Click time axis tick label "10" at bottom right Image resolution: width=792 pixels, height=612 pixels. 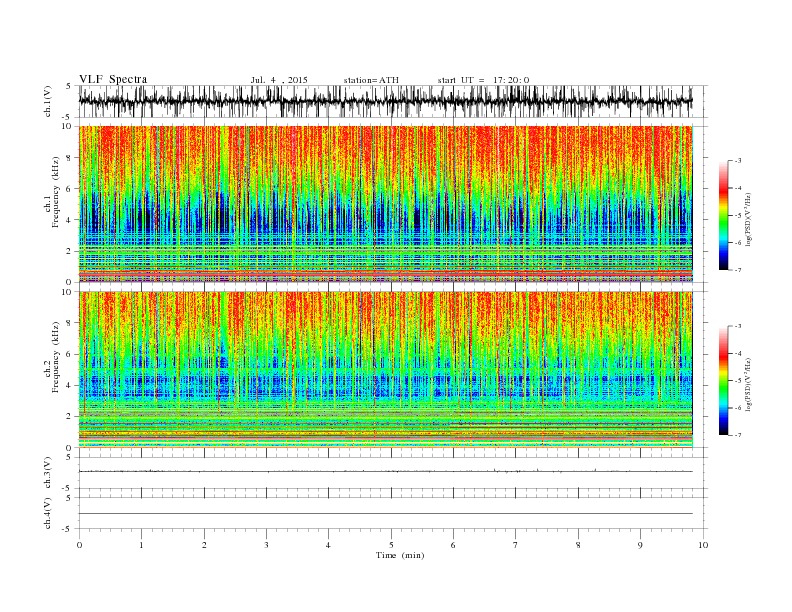(703, 545)
